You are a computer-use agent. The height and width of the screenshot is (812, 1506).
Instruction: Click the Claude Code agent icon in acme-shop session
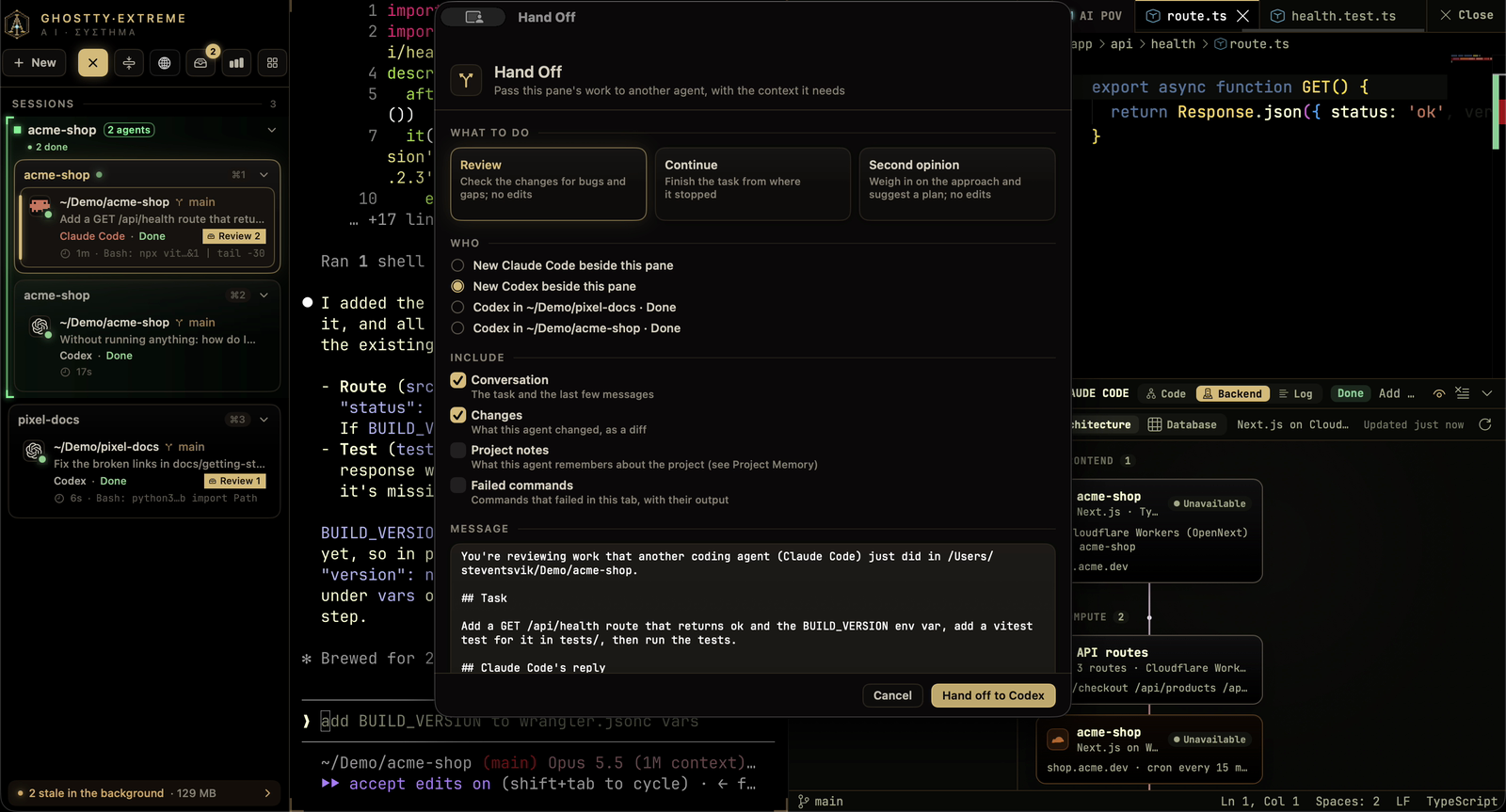(40, 205)
